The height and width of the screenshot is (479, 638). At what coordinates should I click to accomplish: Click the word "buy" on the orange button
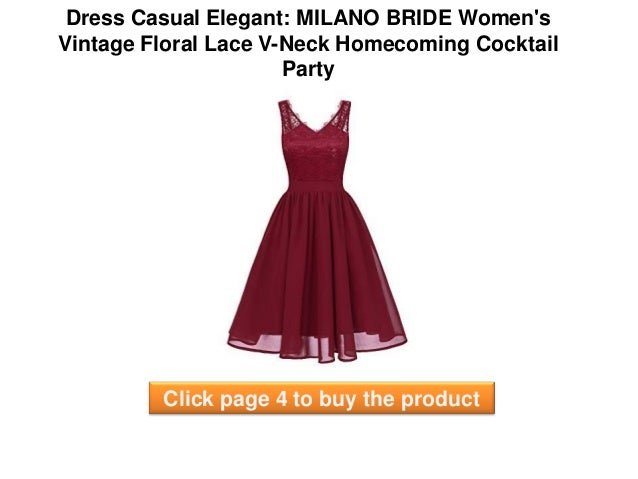[x=337, y=400]
